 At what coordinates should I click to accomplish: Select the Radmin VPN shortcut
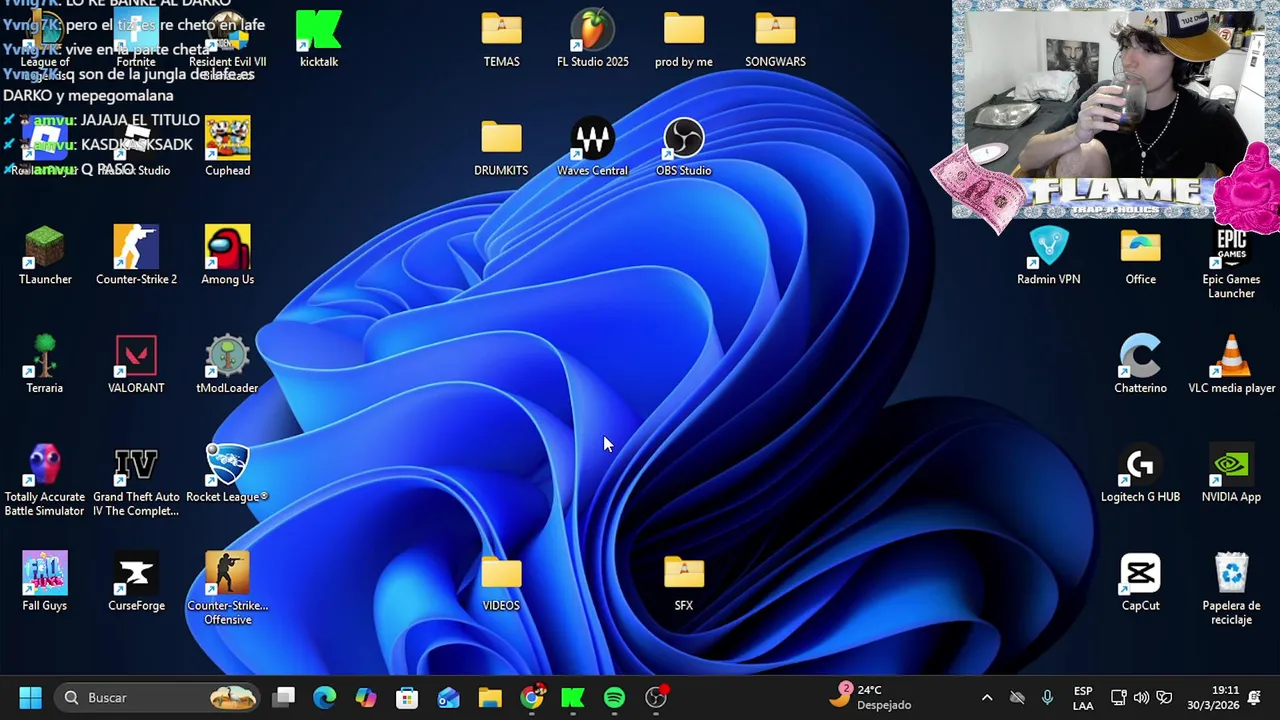point(1049,257)
